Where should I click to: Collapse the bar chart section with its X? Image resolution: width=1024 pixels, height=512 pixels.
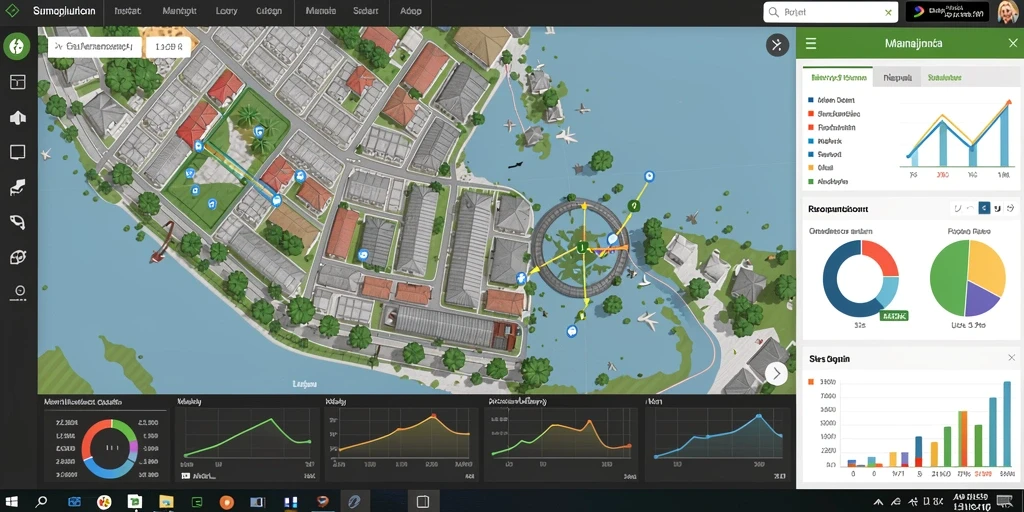[x=1011, y=358]
